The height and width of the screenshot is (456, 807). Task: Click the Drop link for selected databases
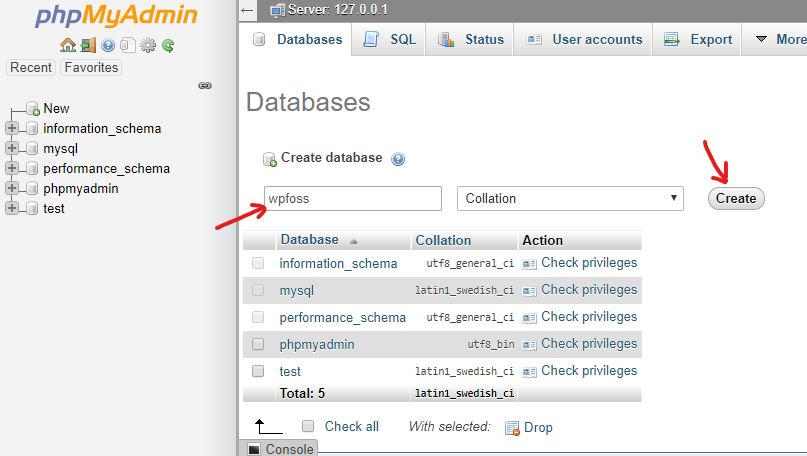538,427
